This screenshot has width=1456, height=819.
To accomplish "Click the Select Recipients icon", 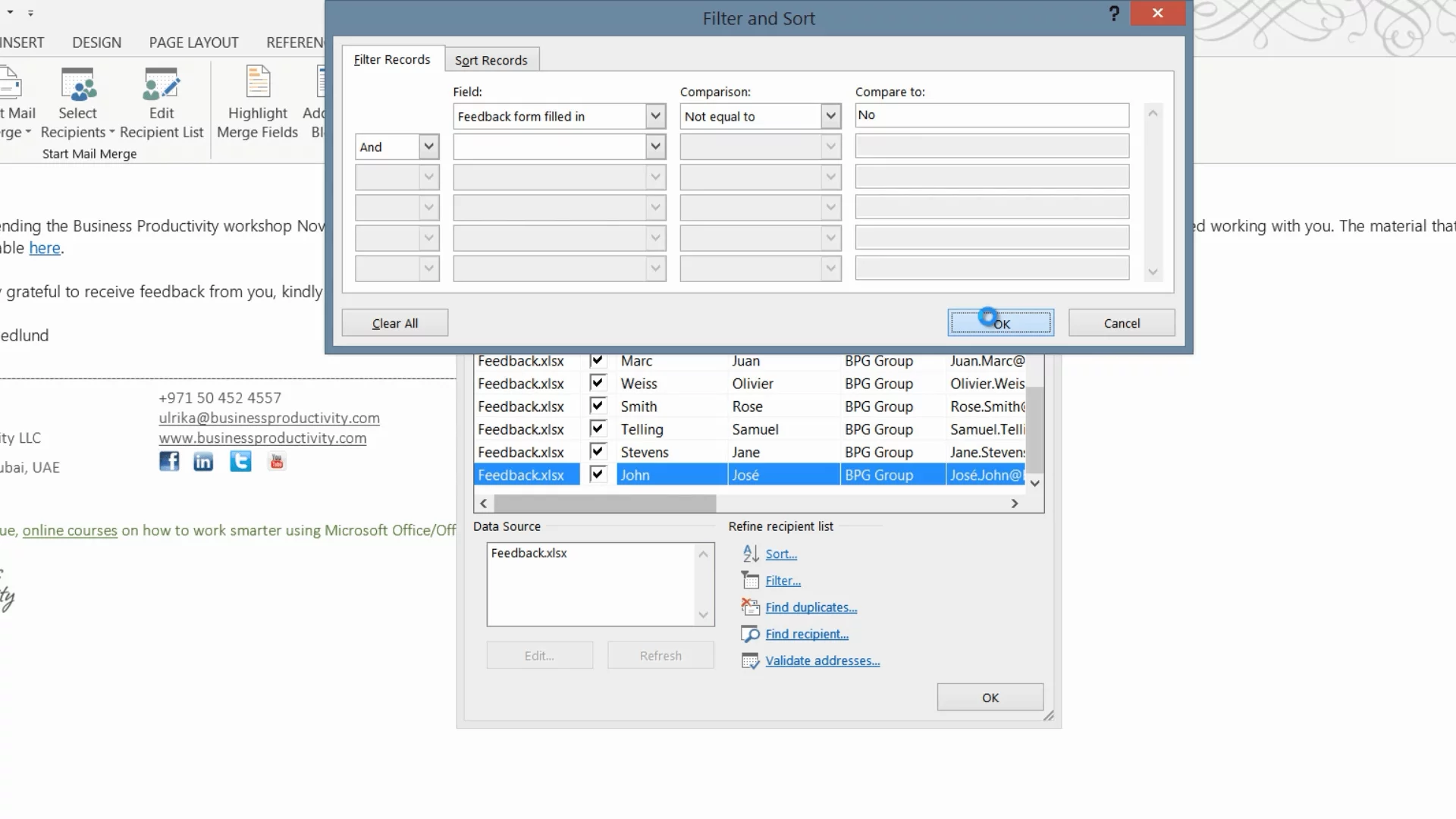I will click(x=78, y=85).
